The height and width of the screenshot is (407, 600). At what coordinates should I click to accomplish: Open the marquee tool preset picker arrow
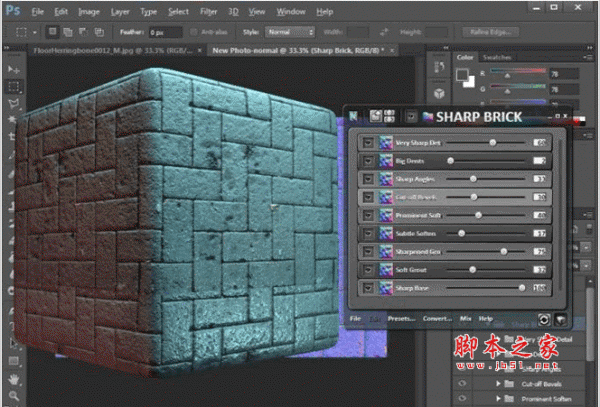34,33
